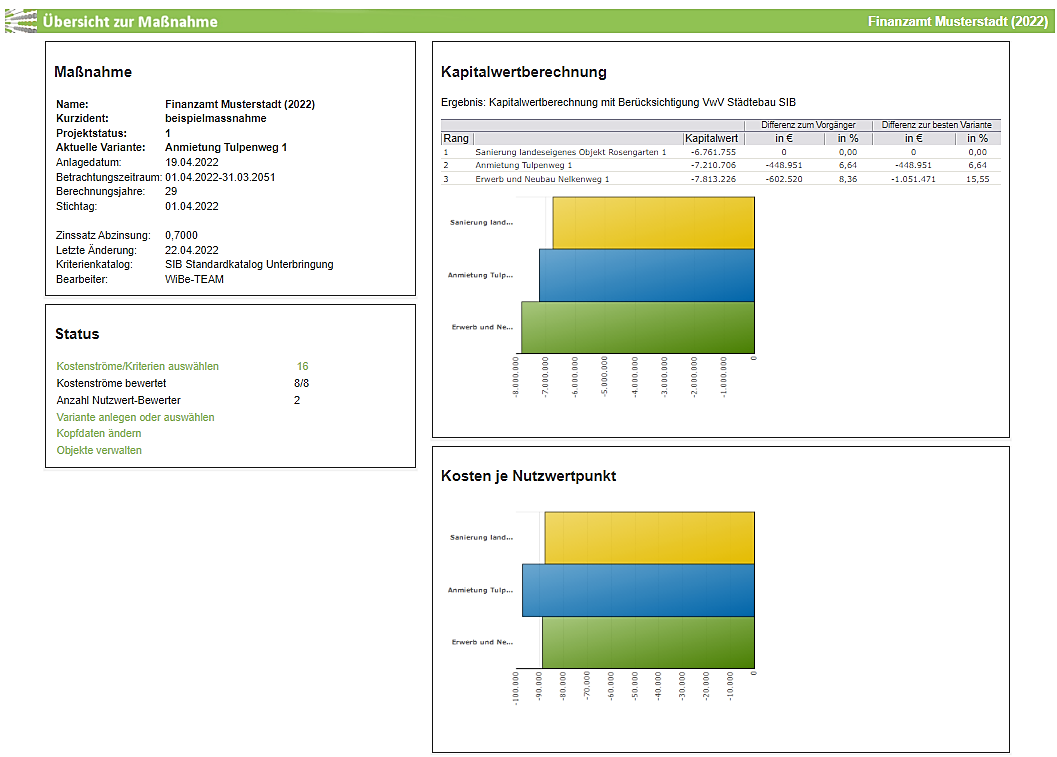Click yellow Sanierung bar in Kapitalwertberechnung chart
Viewport: 1057px width, 757px height.
[653, 223]
